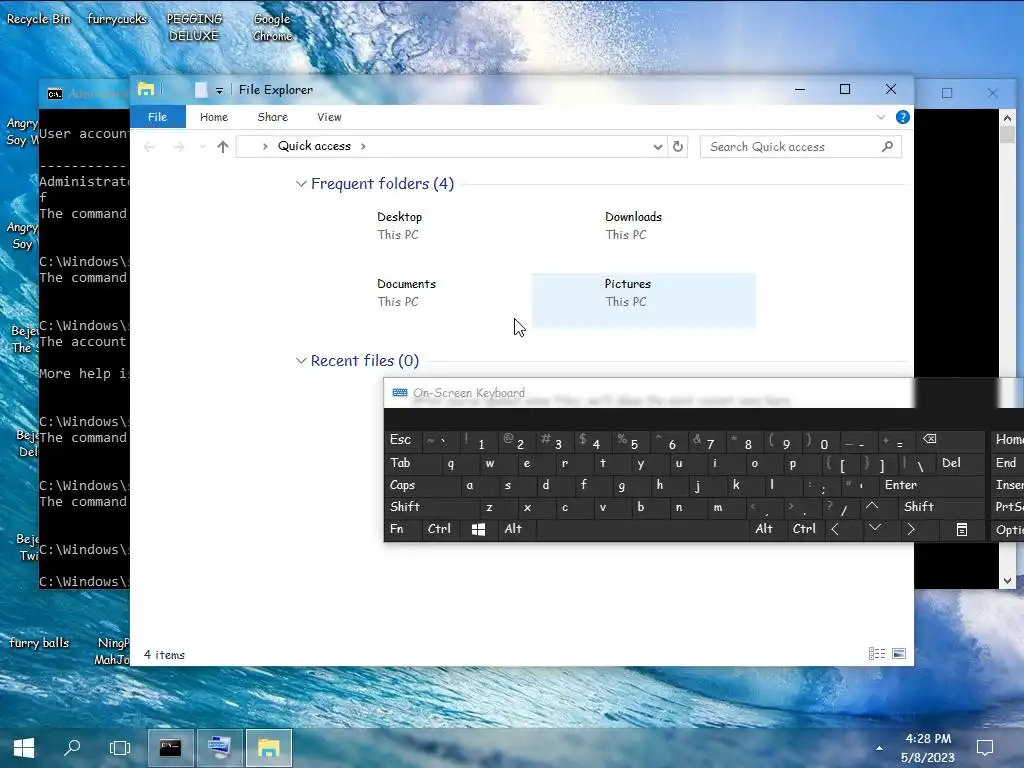
Task: Click the Properties quick access toolbar icon
Action: click(201, 90)
